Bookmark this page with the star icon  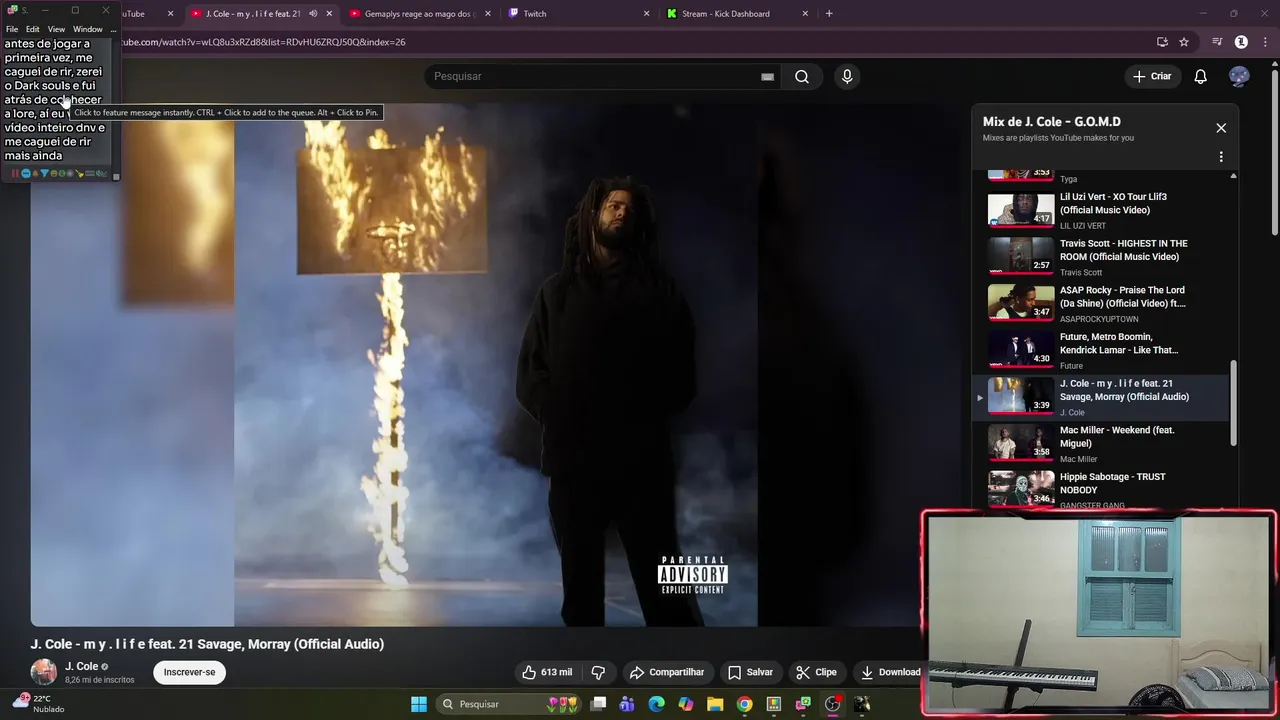click(1184, 42)
